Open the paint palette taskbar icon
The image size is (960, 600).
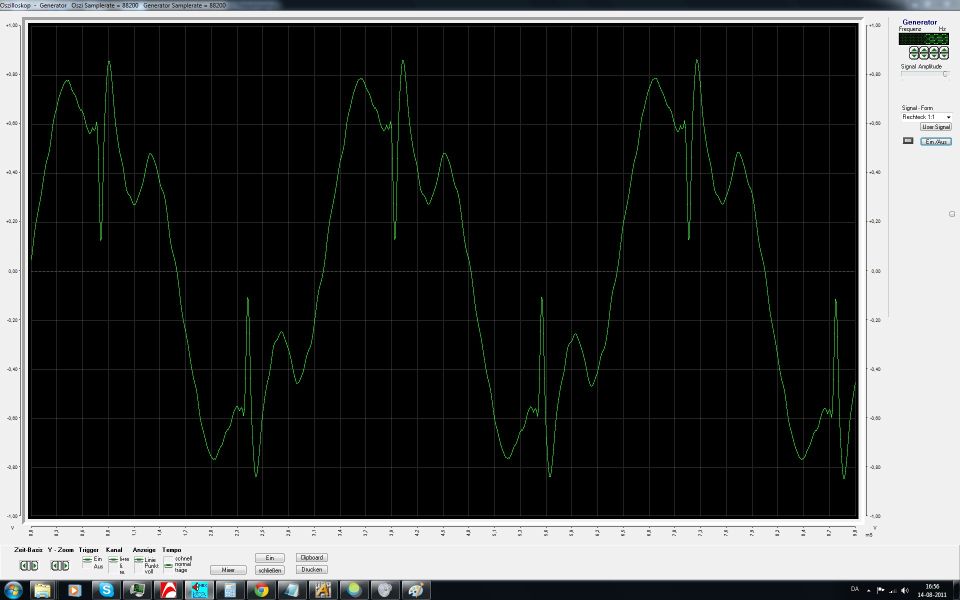point(416,590)
